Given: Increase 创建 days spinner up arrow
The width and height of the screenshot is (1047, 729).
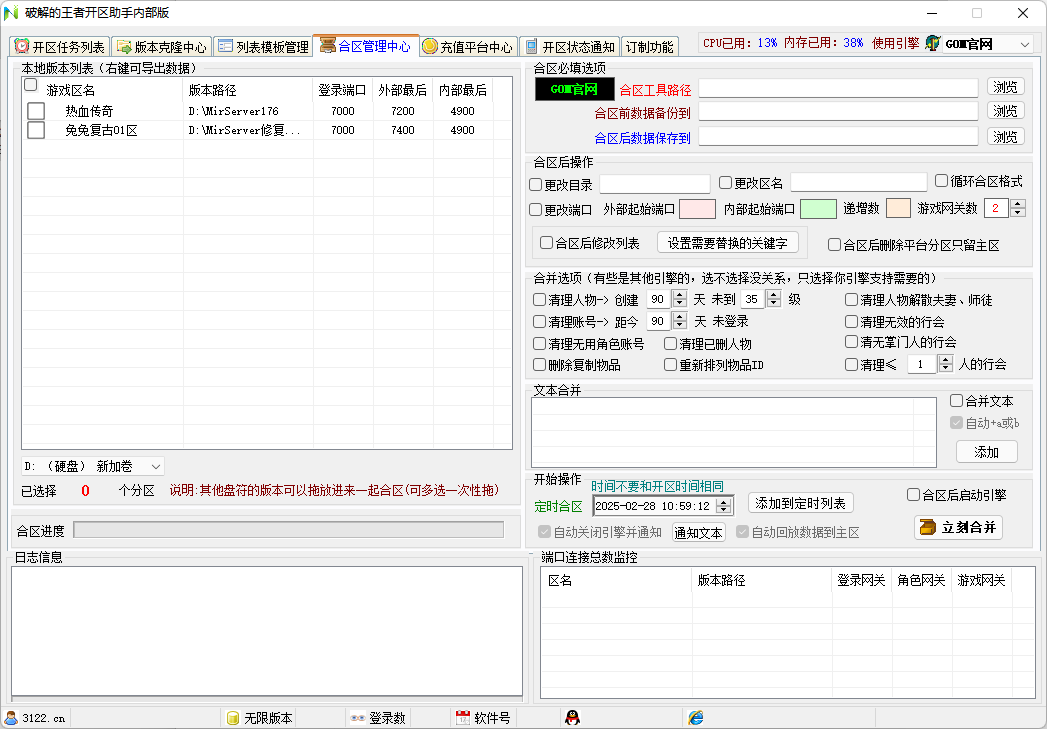Looking at the screenshot, I should tap(680, 296).
